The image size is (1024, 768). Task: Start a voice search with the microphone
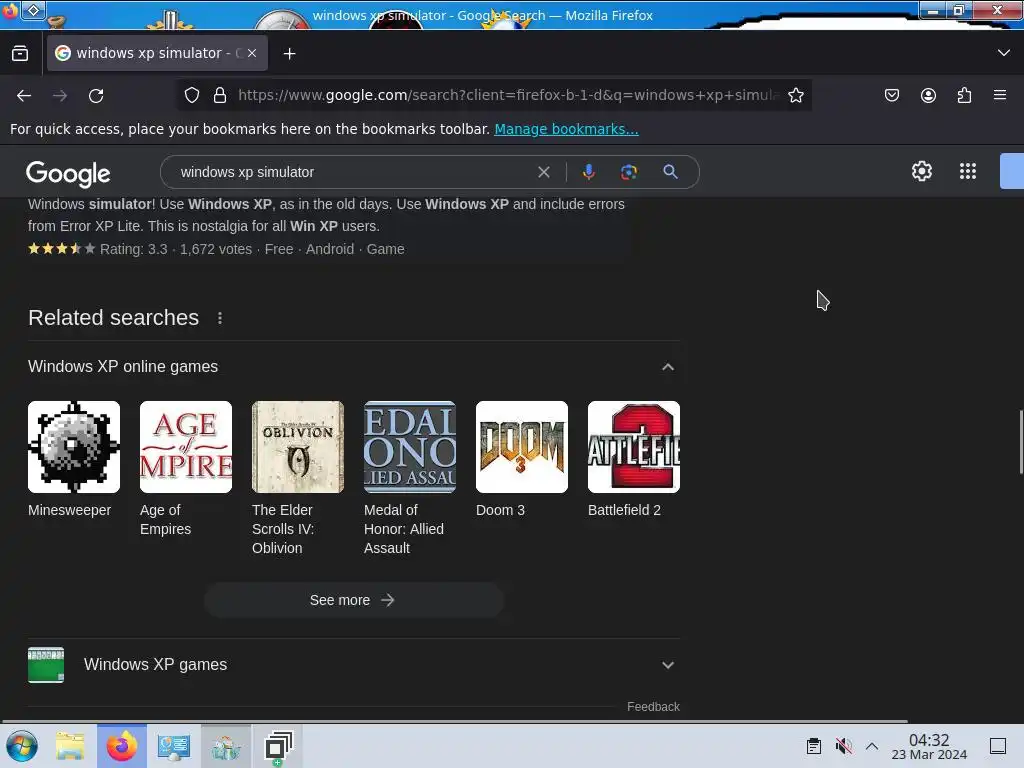pos(588,172)
